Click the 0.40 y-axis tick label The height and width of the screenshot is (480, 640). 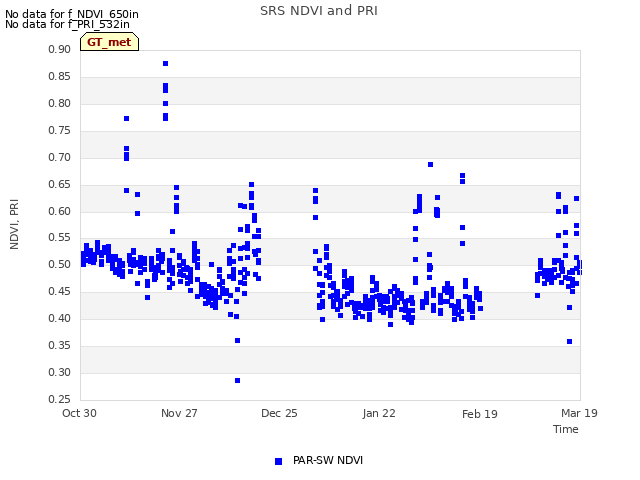(x=59, y=318)
